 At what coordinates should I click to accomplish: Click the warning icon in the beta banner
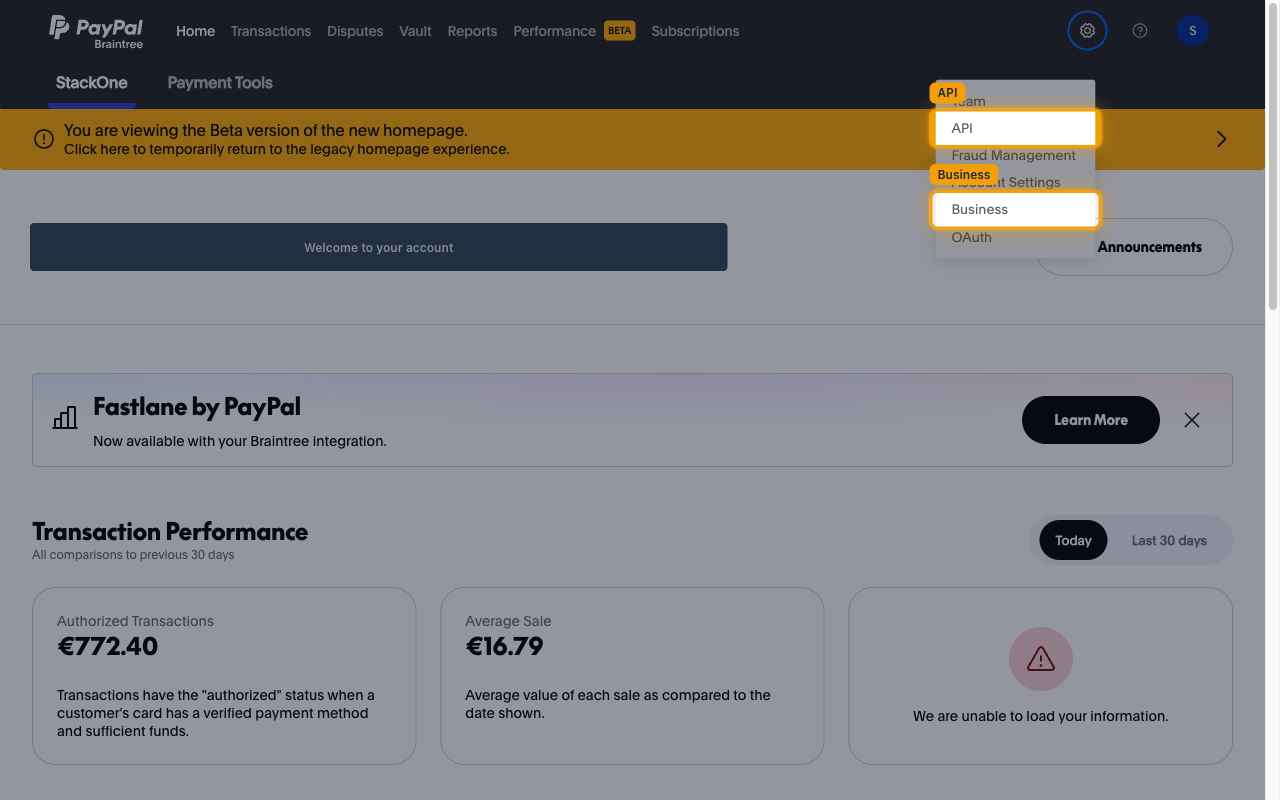click(44, 139)
